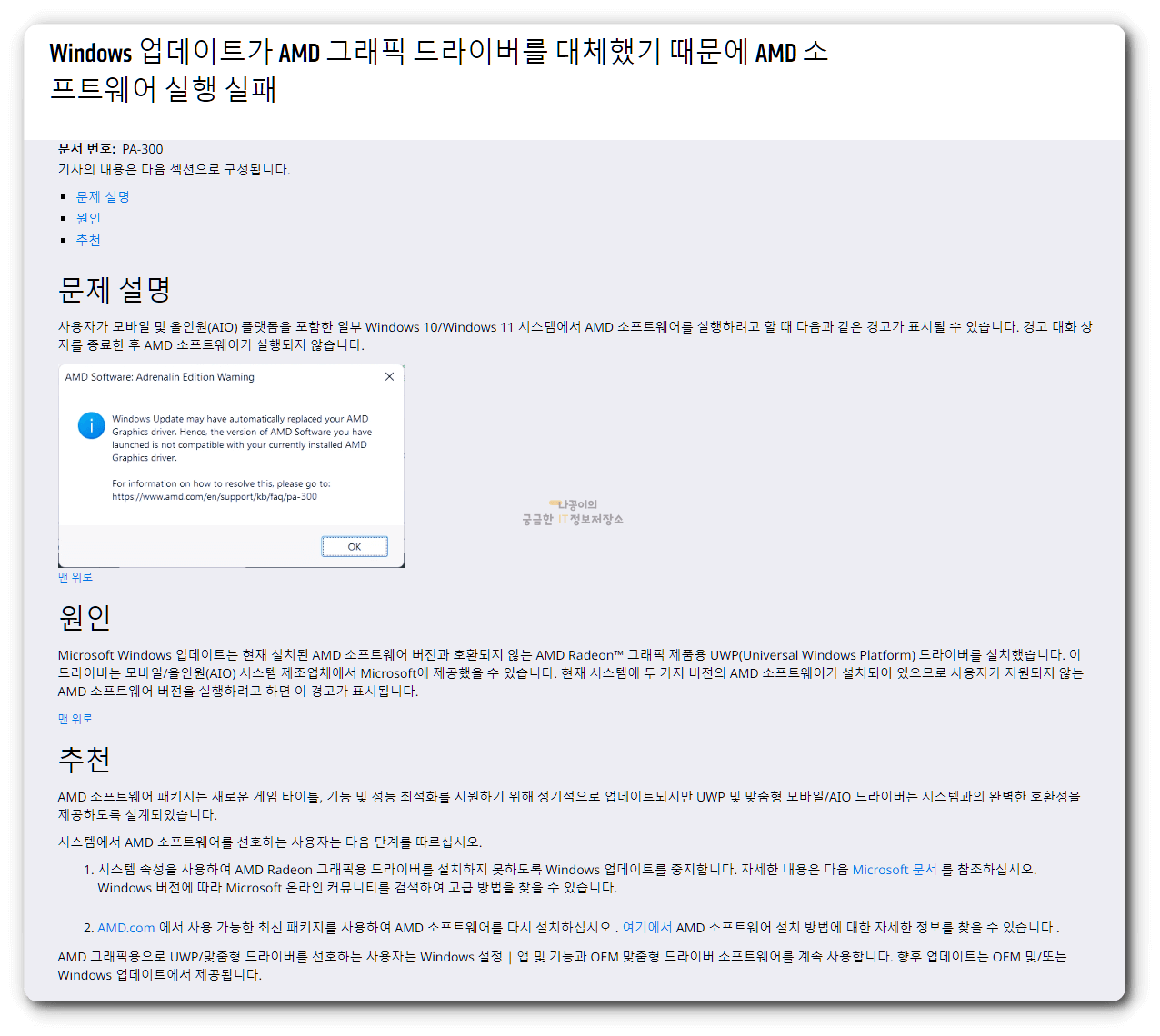Click the AMD warning dialog screenshot thumbnail
1160x1036 pixels.
(231, 465)
